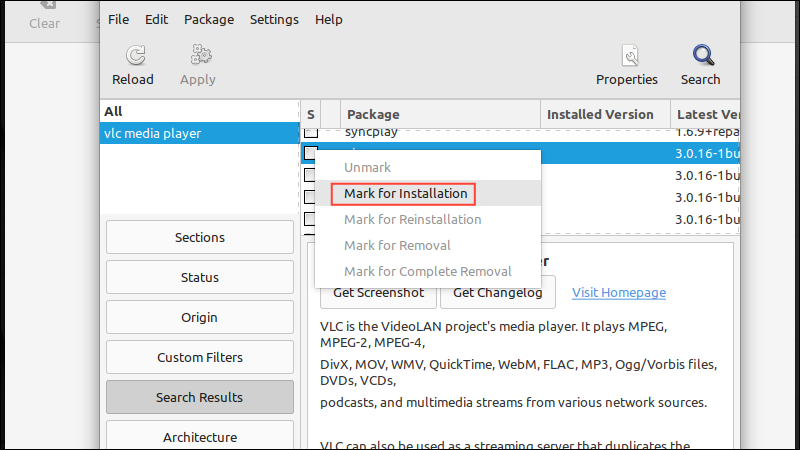800x450 pixels.
Task: Click the Reload toolbar icon
Action: tap(135, 55)
